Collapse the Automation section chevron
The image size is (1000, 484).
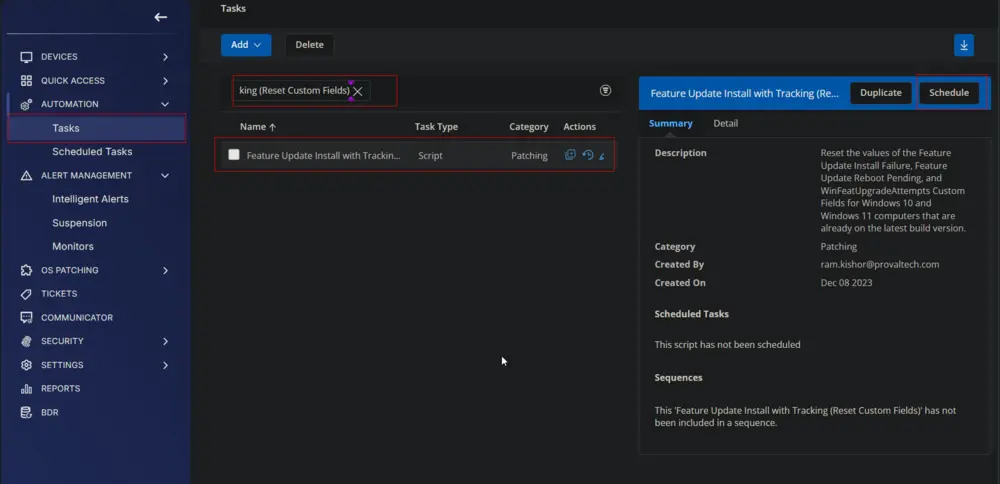(x=165, y=104)
